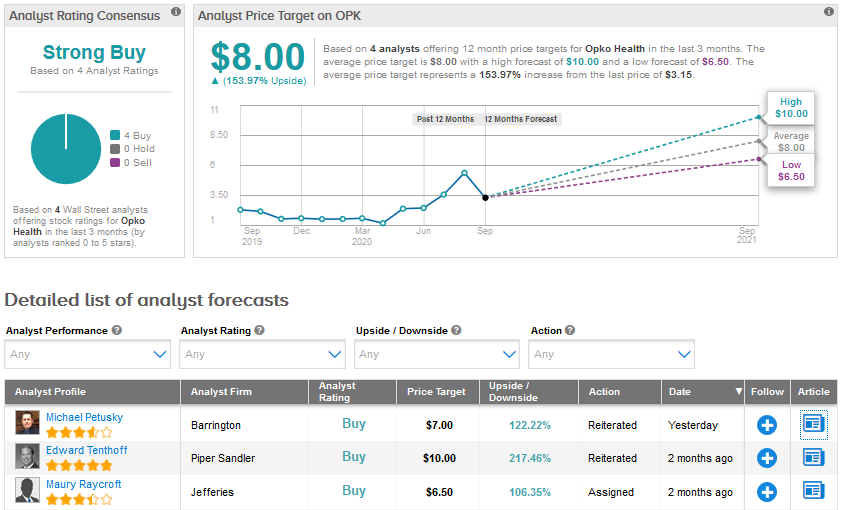Image resolution: width=844 pixels, height=510 pixels.
Task: Open info icon on Analyst Price Target panel
Action: tap(829, 11)
